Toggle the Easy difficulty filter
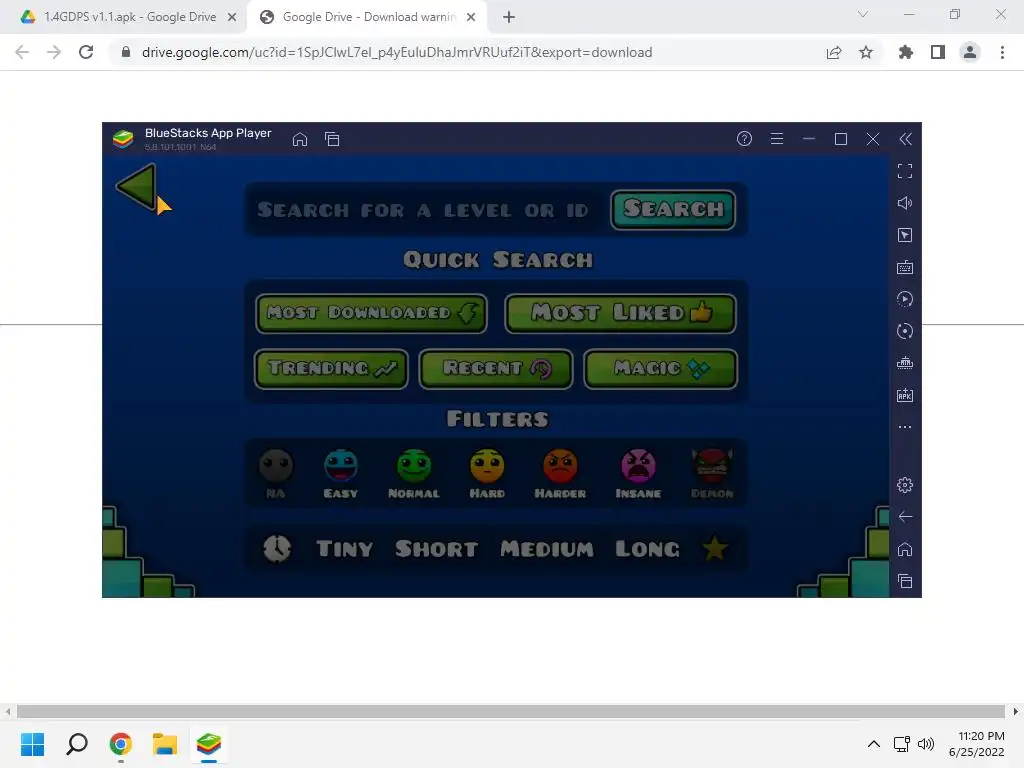This screenshot has width=1024, height=768. [x=341, y=473]
